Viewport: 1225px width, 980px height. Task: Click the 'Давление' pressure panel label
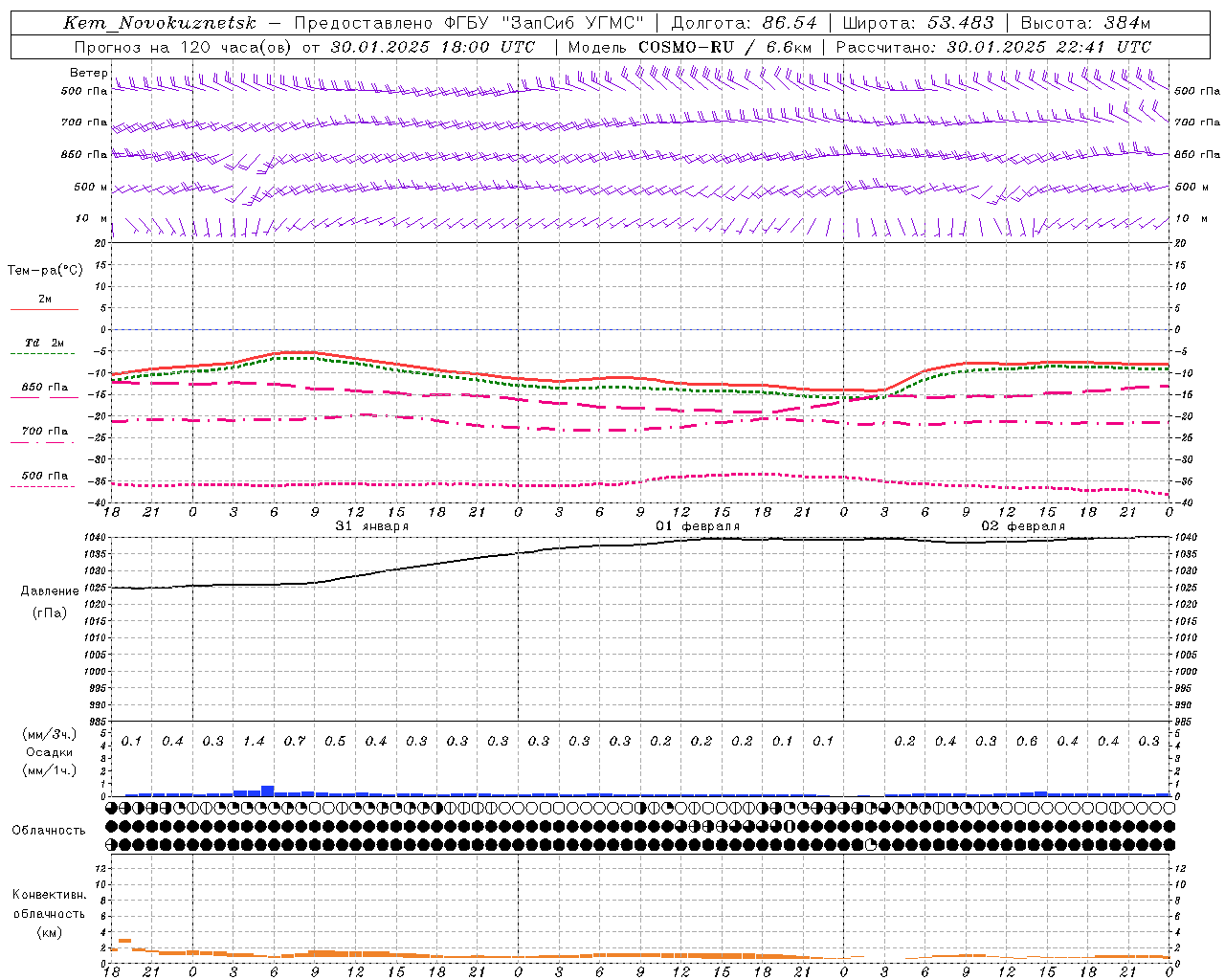coord(50,591)
